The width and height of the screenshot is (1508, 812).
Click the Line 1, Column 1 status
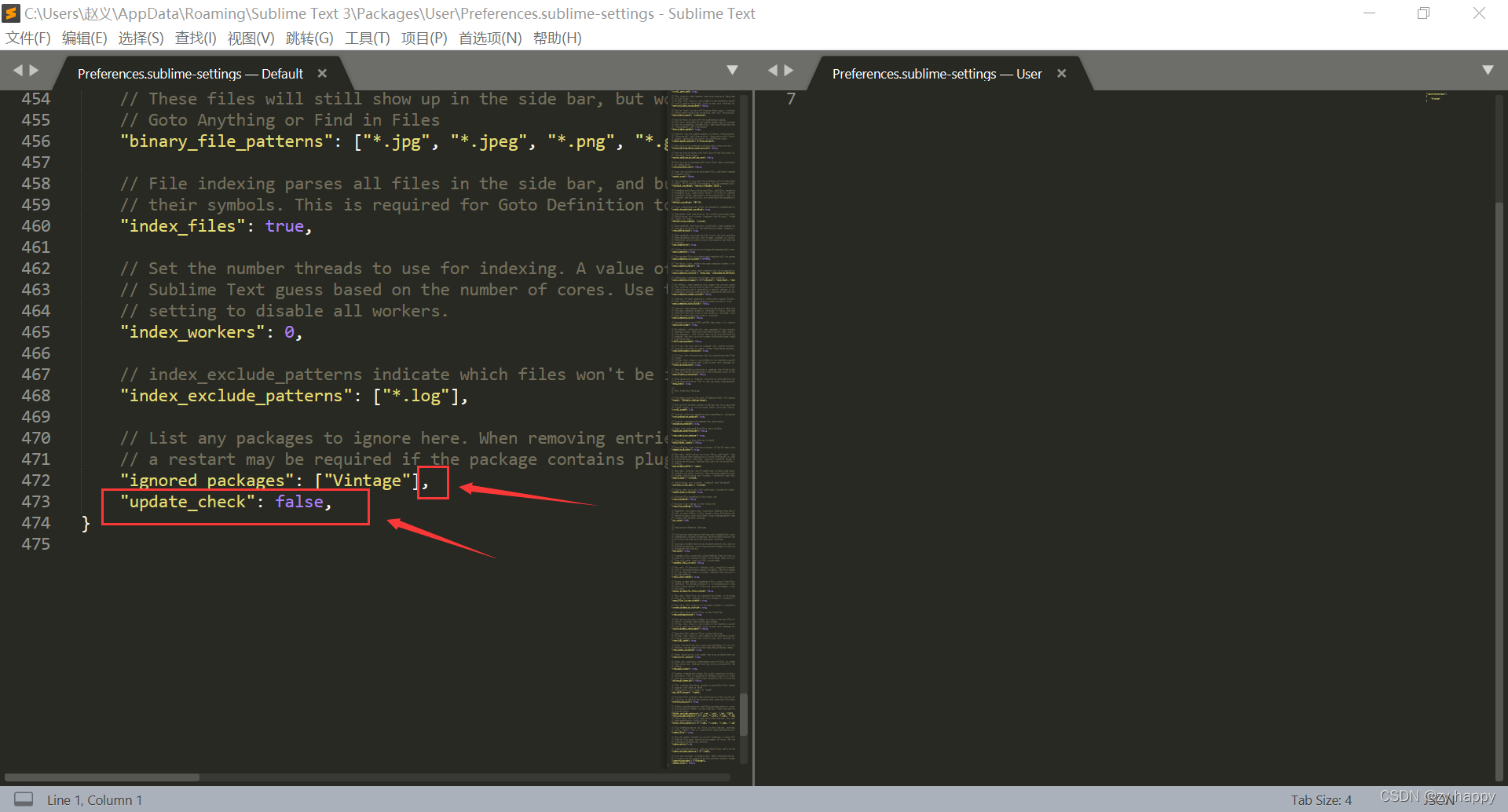point(94,799)
